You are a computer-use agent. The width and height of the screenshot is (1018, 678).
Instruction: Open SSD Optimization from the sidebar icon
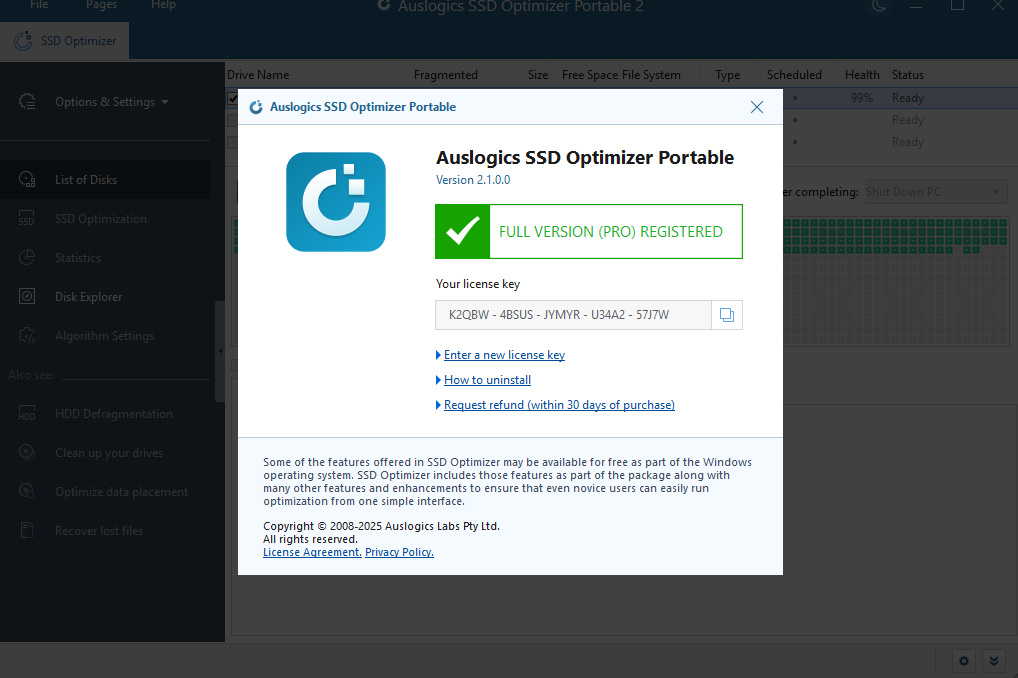pos(27,219)
